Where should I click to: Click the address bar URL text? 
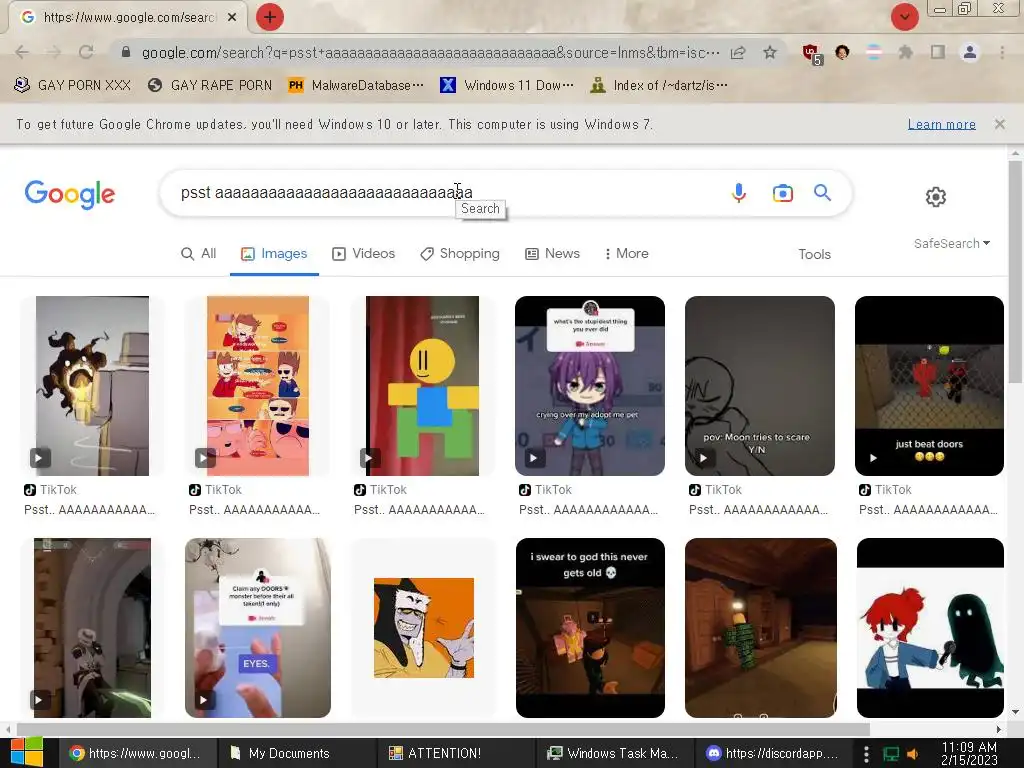(430, 52)
